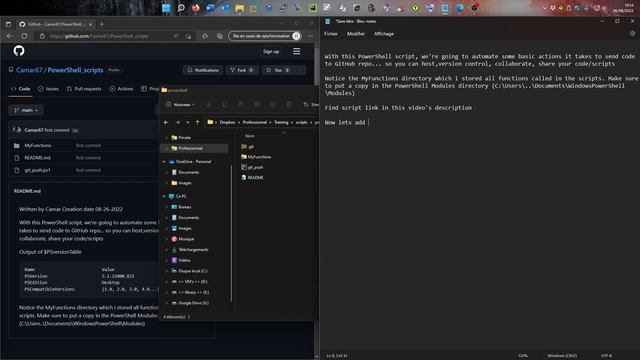Open Edge Collections icon
The width and height of the screenshot is (640, 360).
[220, 36]
